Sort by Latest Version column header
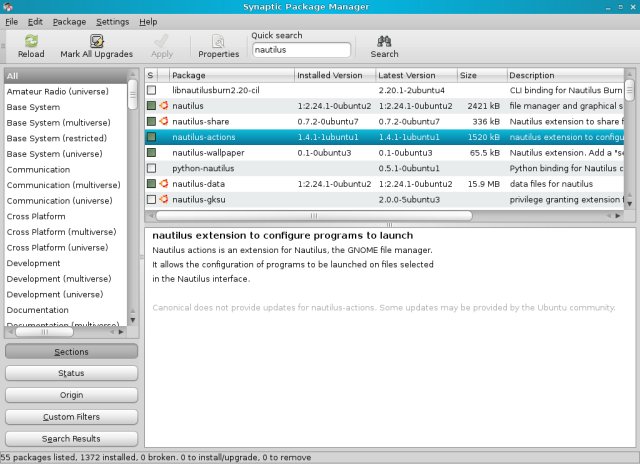This screenshot has width=640, height=464. click(416, 75)
